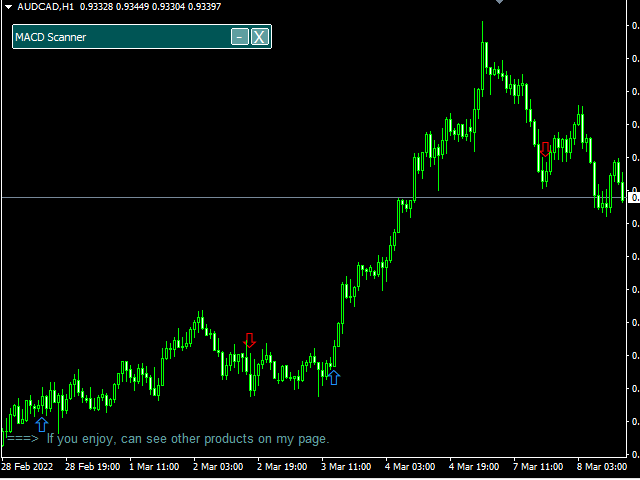Click the gray diamond marker at chart top
This screenshot has width=640, height=480.
[499, 2]
